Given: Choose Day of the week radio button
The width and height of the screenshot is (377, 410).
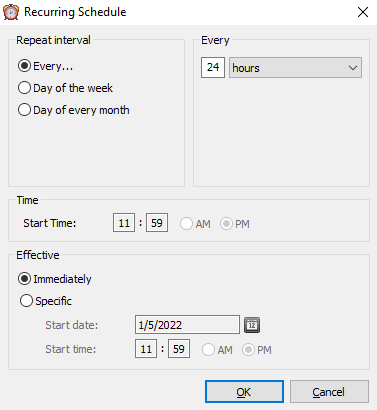Looking at the screenshot, I should coord(65,88).
